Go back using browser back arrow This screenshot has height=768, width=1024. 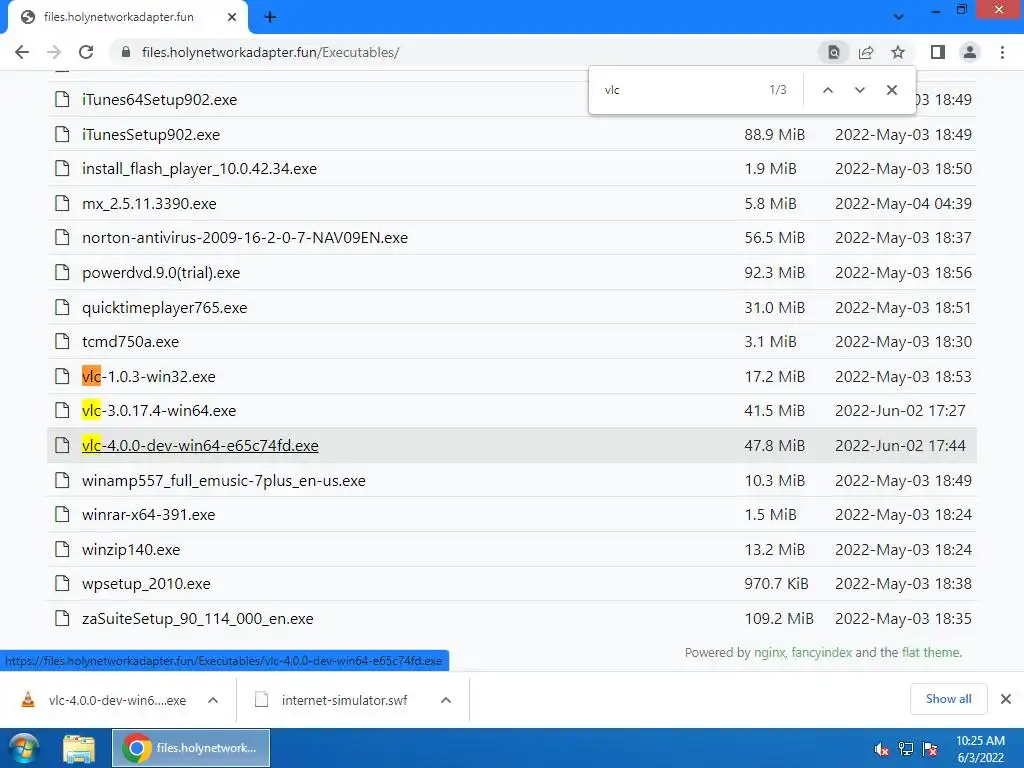(x=22, y=52)
